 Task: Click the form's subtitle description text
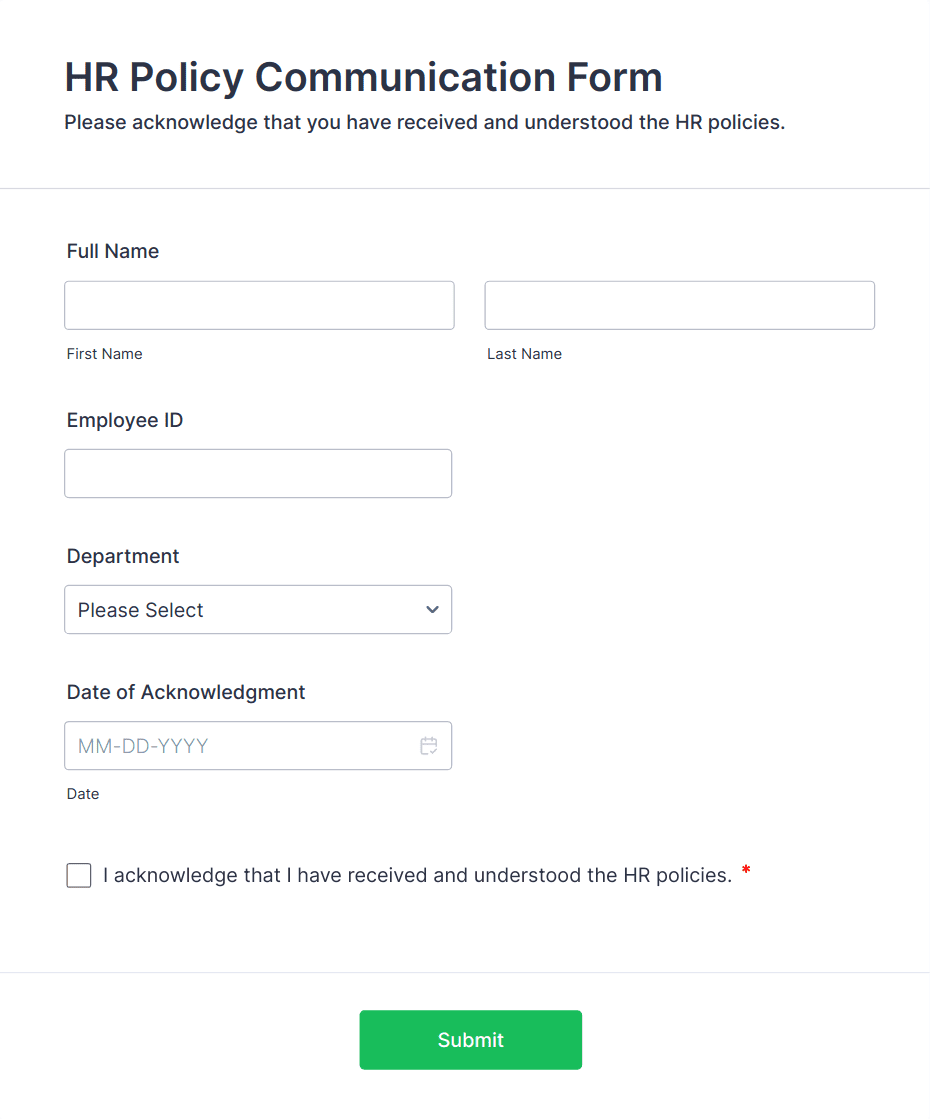424,123
